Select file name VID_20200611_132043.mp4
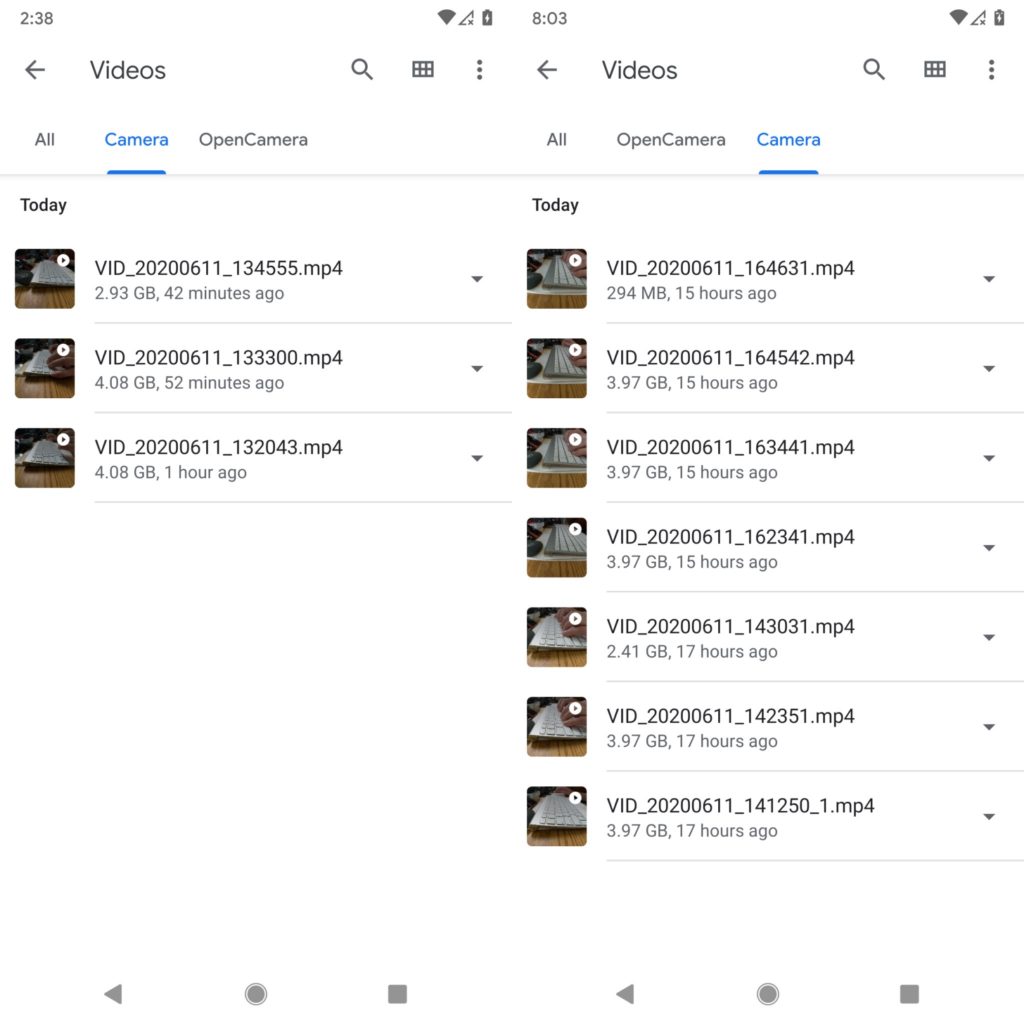This screenshot has width=1024, height=1024. [x=218, y=447]
